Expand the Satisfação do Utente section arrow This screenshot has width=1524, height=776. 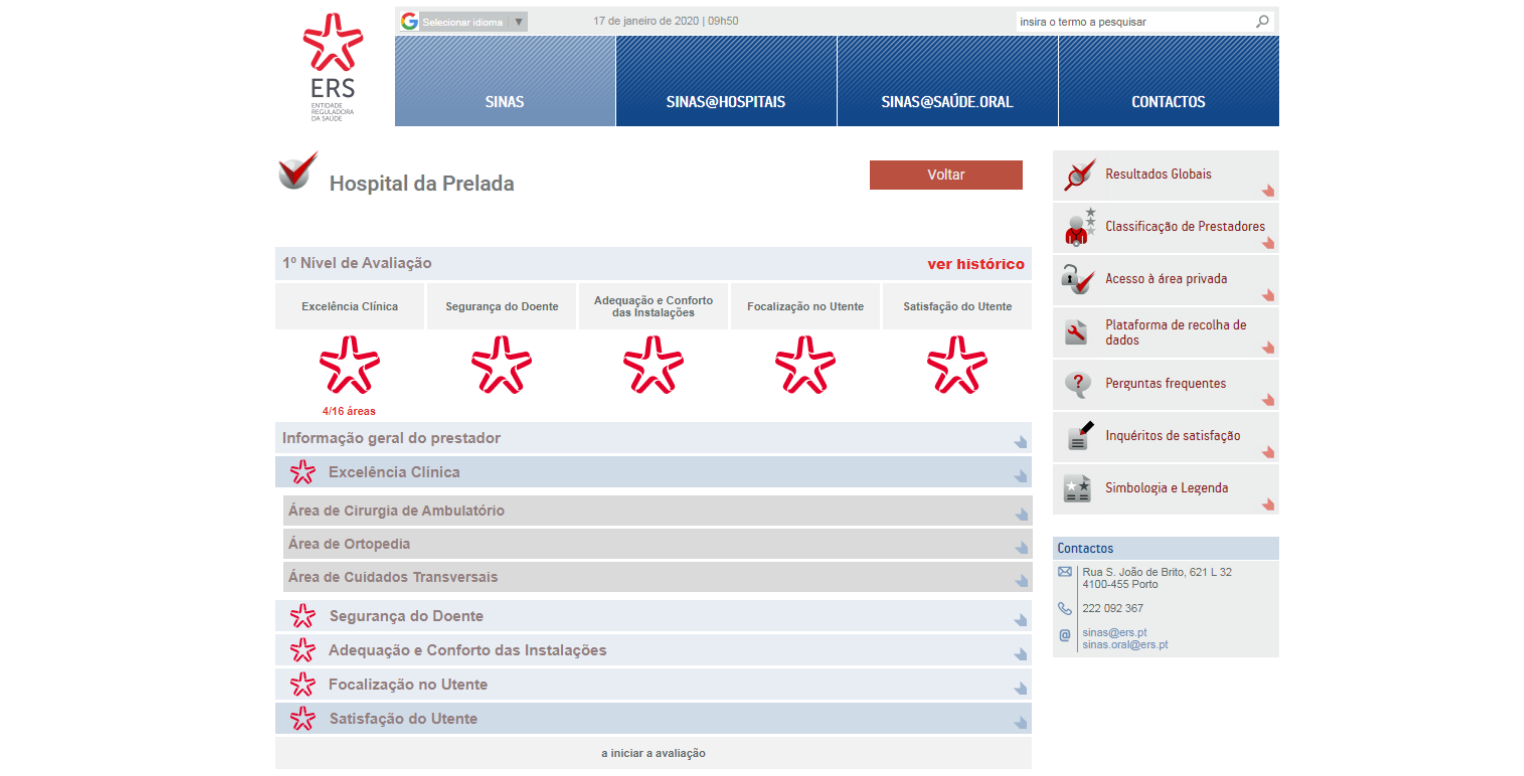tap(1020, 722)
